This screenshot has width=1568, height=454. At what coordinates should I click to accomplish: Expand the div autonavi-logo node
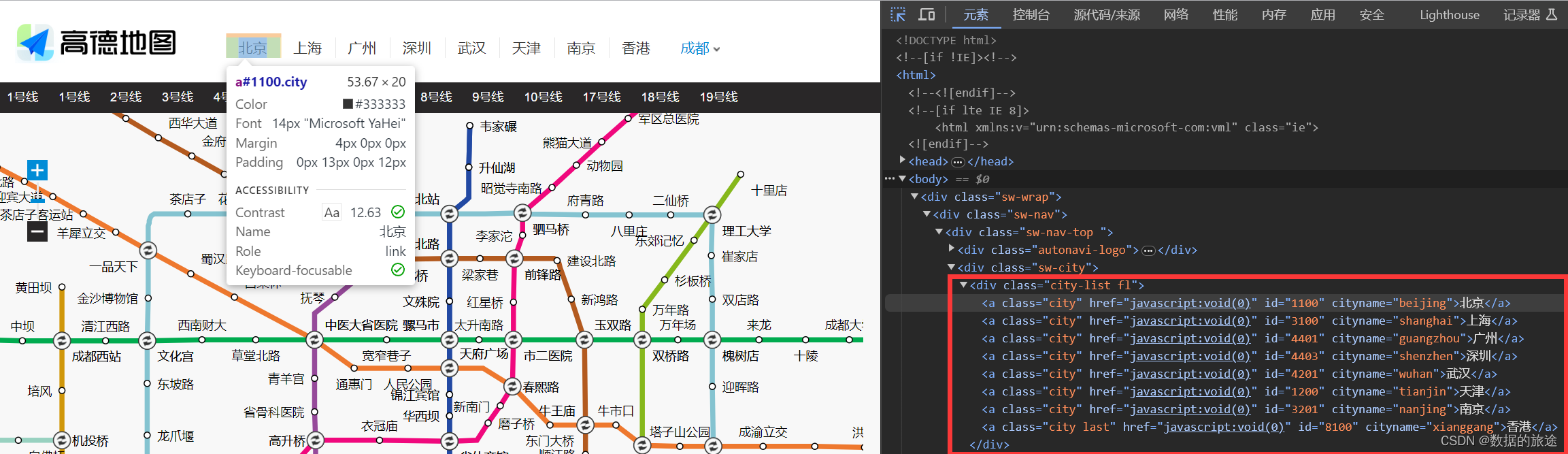tap(952, 249)
